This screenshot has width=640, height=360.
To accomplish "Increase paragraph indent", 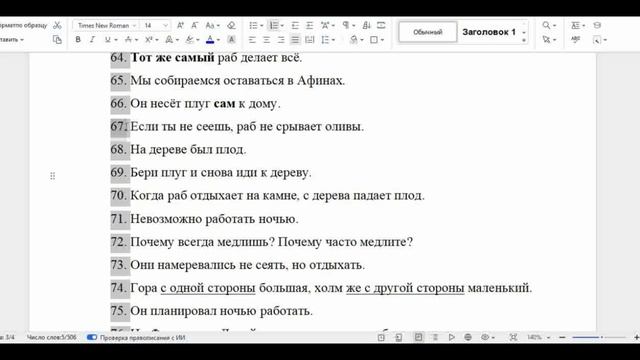I will tap(309, 25).
